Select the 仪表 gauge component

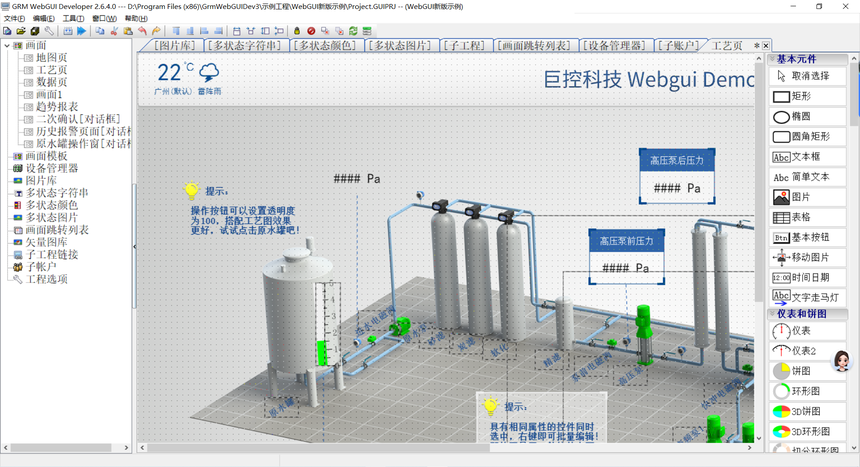(807, 331)
